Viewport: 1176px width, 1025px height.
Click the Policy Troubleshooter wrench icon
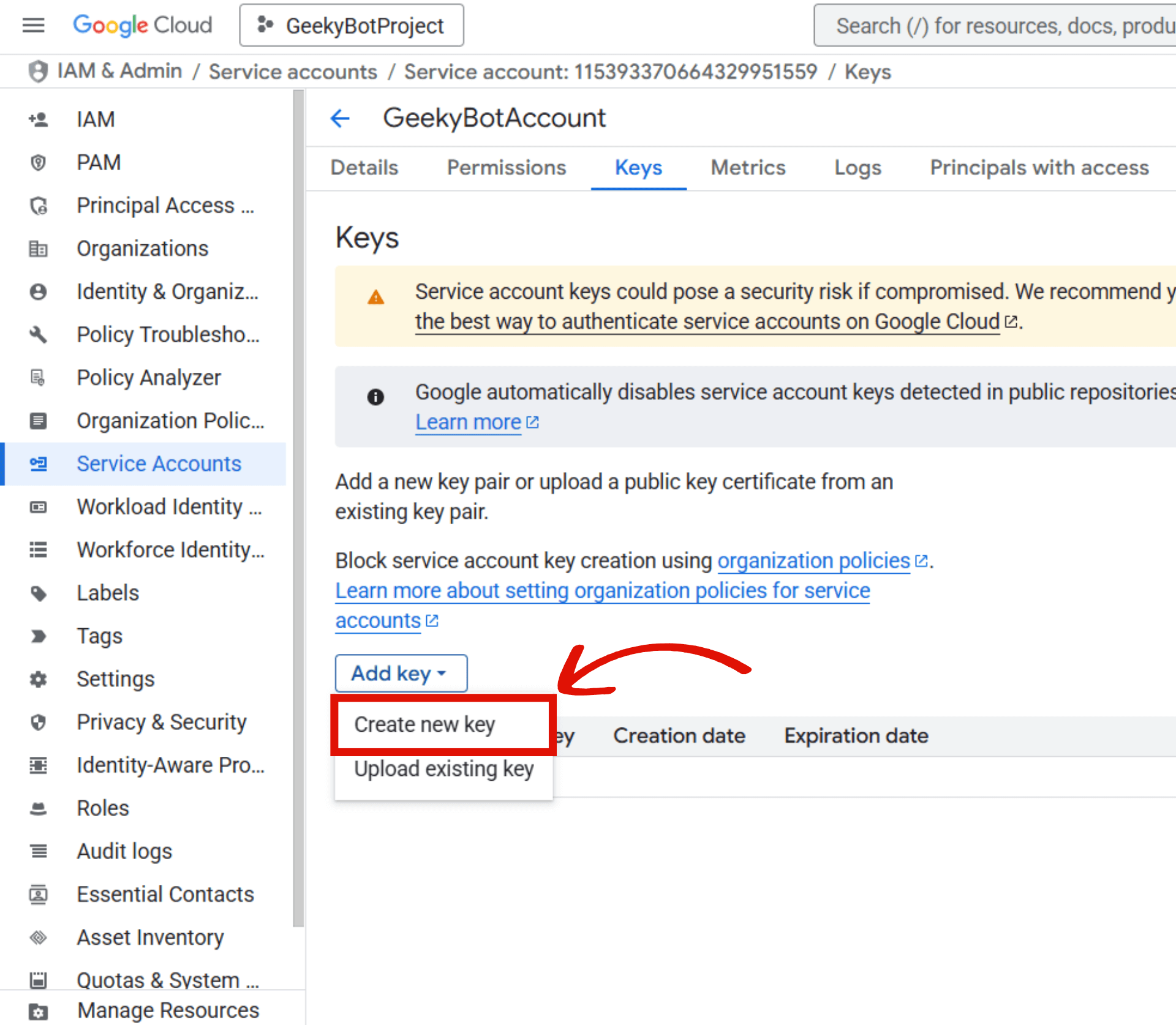(x=38, y=334)
